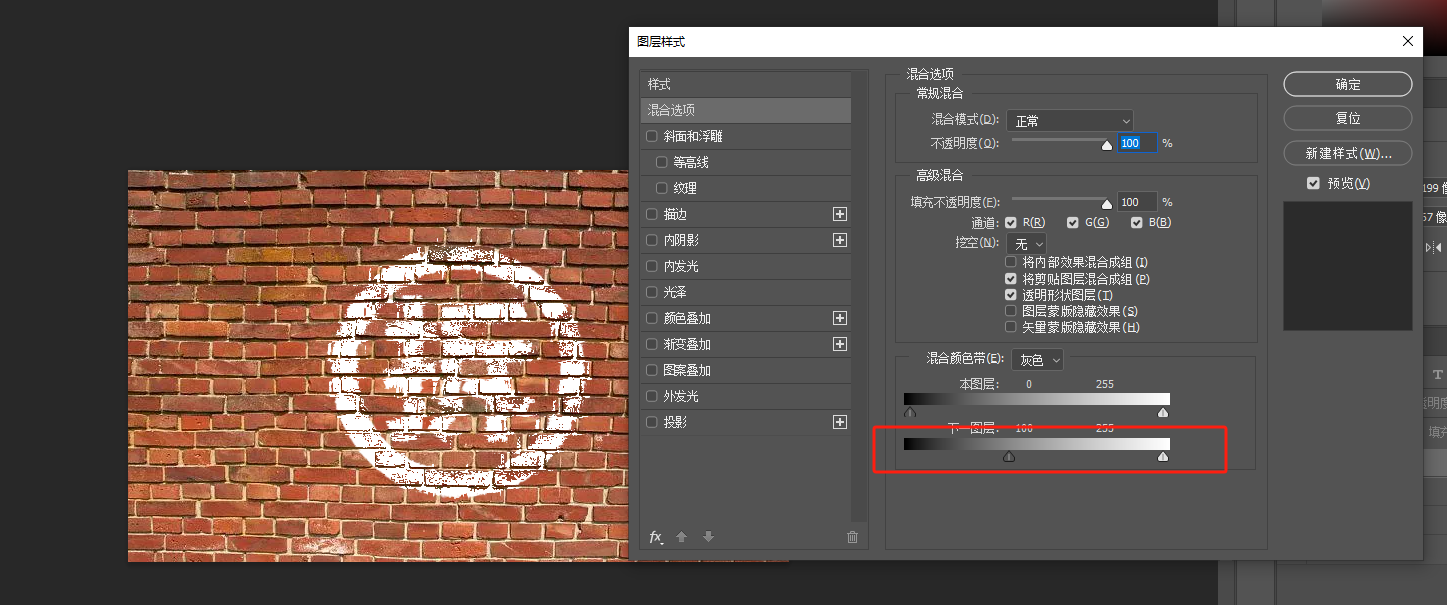The height and width of the screenshot is (605, 1447).
Task: Open the 描边 (Stroke) settings entry
Action: pos(676,214)
